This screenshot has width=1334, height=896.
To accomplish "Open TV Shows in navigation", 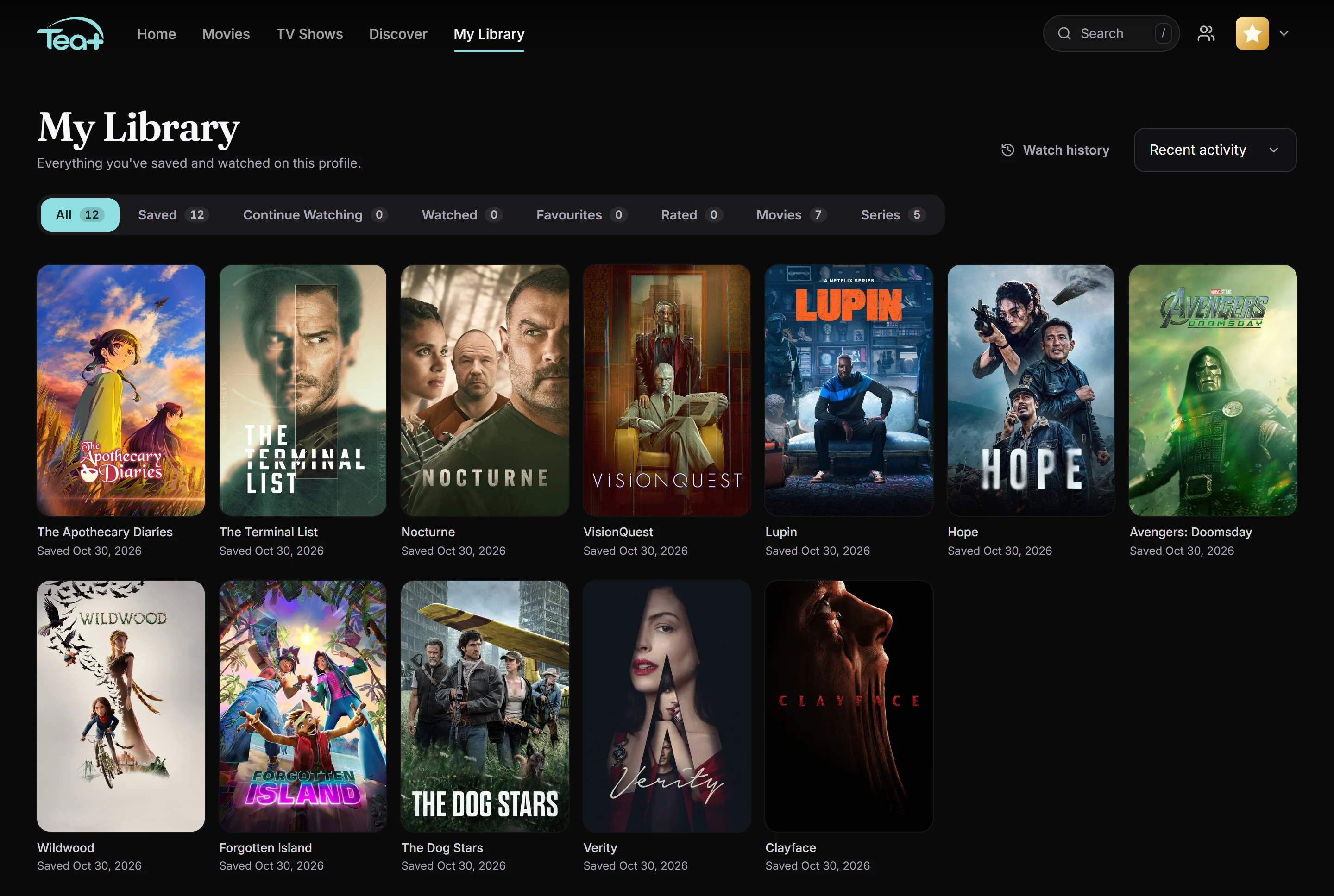I will coord(310,34).
